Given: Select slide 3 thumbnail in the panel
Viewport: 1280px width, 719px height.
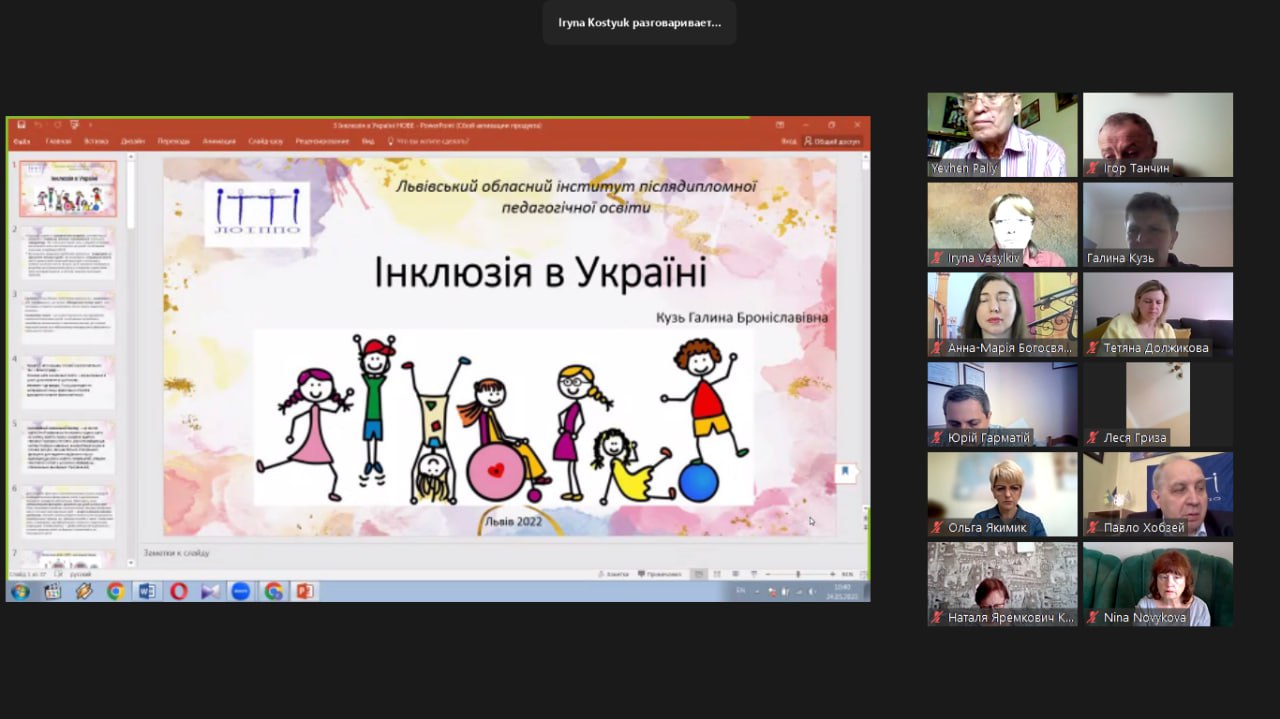Looking at the screenshot, I should [x=68, y=316].
